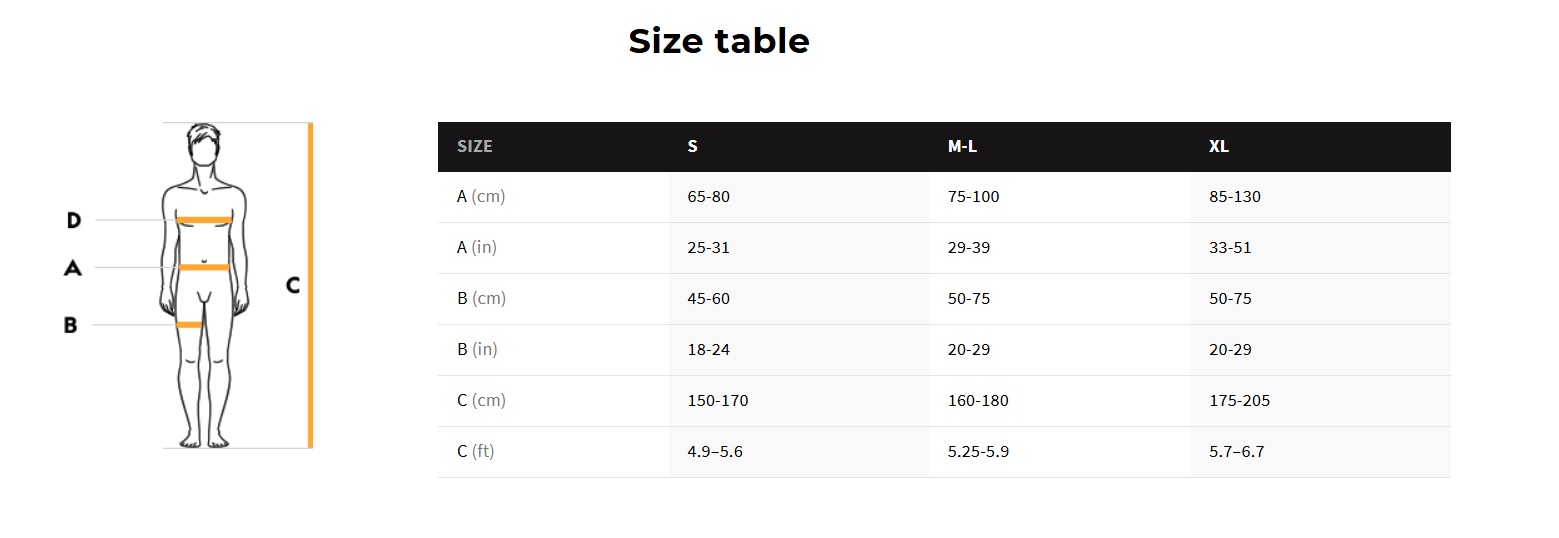This screenshot has height=538, width=1559.
Task: Click the 45-60 thigh value for S
Action: [x=708, y=299]
